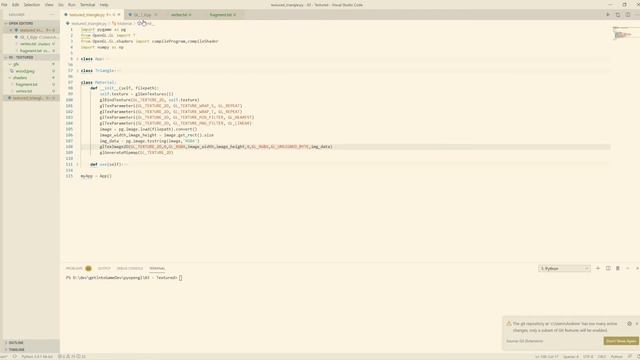Open the terminal selector dropdown showing Python

pyautogui.click(x=564, y=268)
